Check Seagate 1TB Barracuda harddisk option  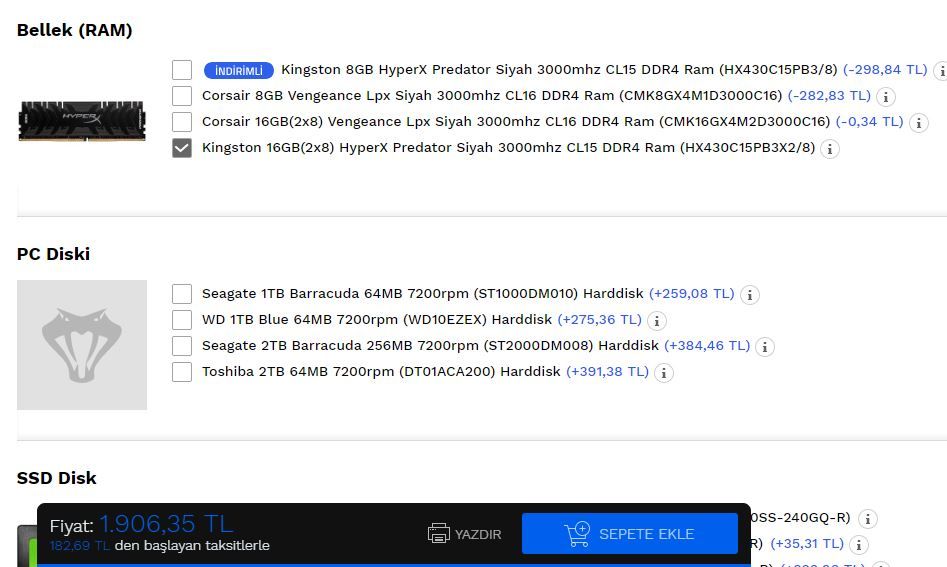pyautogui.click(x=182, y=294)
